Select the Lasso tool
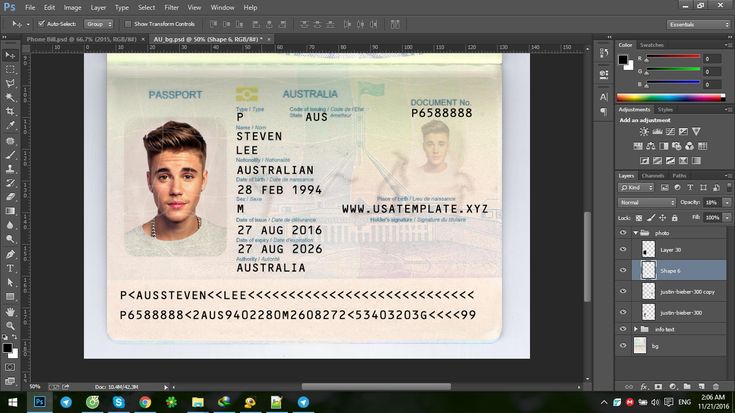The height and width of the screenshot is (413, 735). (10, 83)
